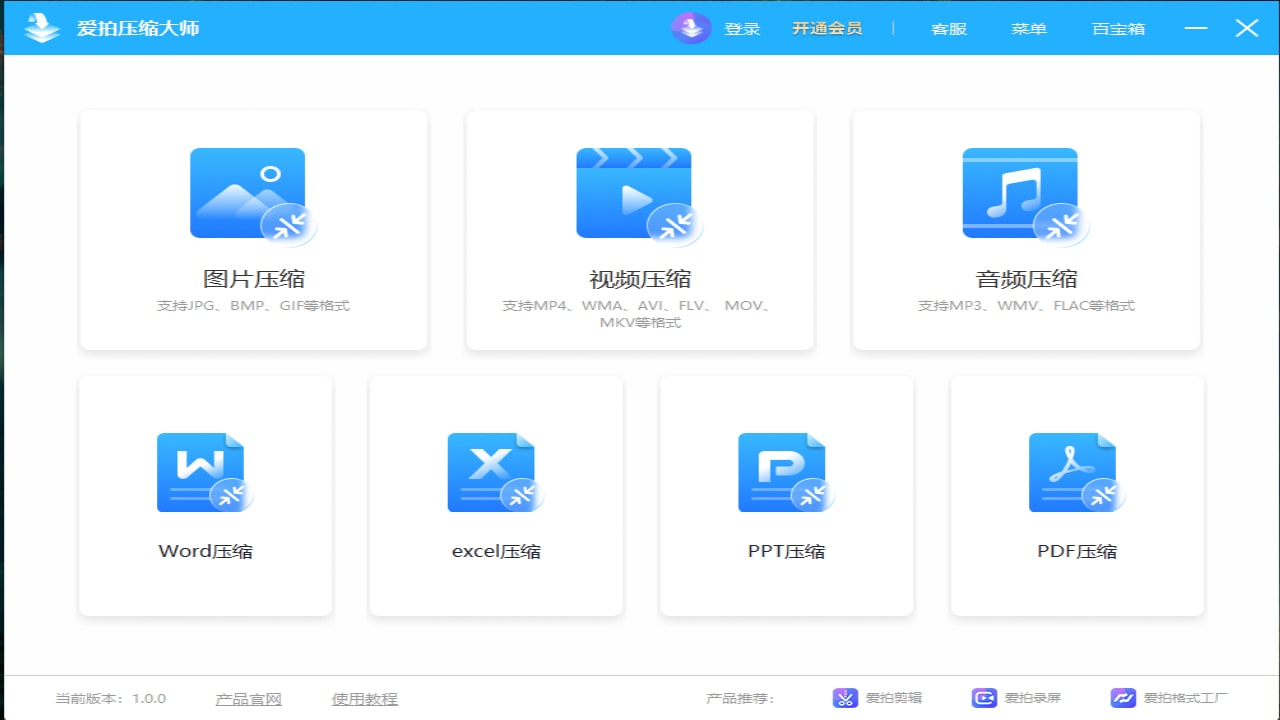Close the 爱拍压缩大师 window
The image size is (1280, 720).
pyautogui.click(x=1247, y=28)
